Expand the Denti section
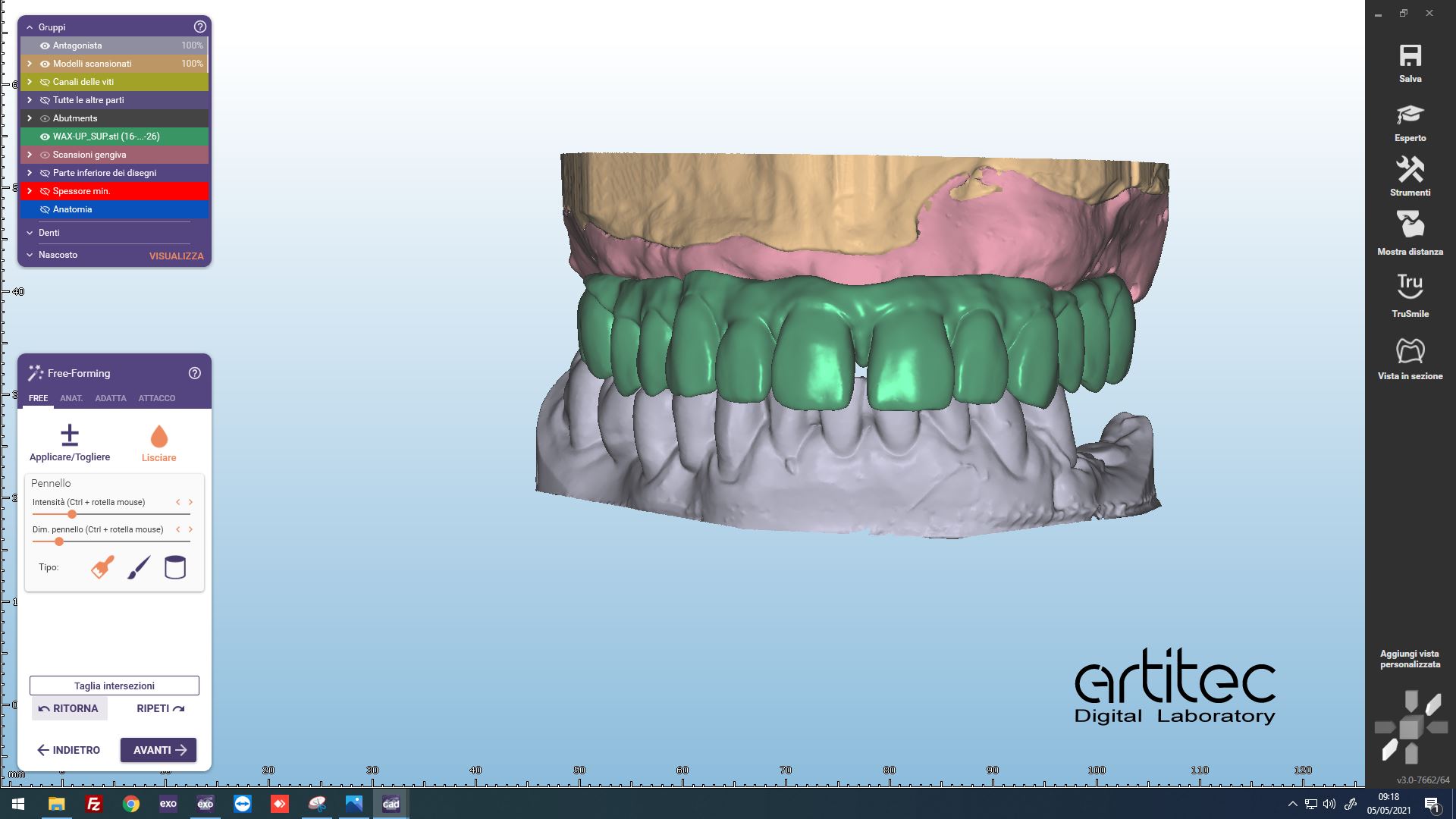The height and width of the screenshot is (819, 1456). [30, 233]
